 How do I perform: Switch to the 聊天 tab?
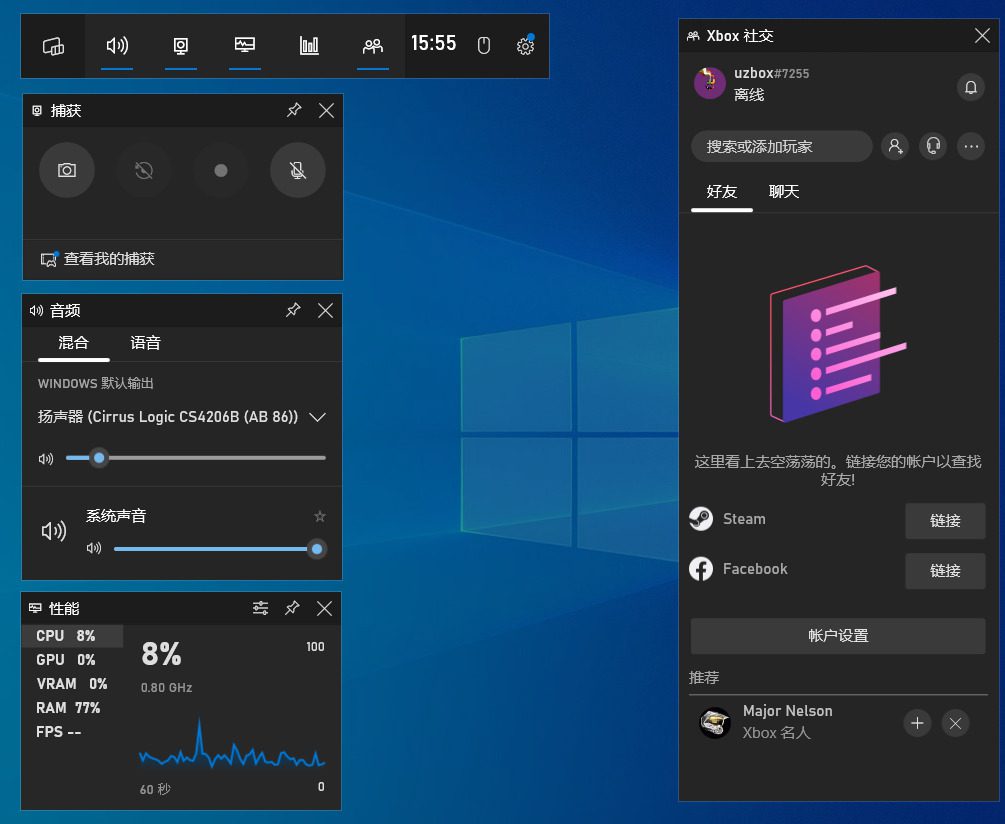click(x=784, y=192)
